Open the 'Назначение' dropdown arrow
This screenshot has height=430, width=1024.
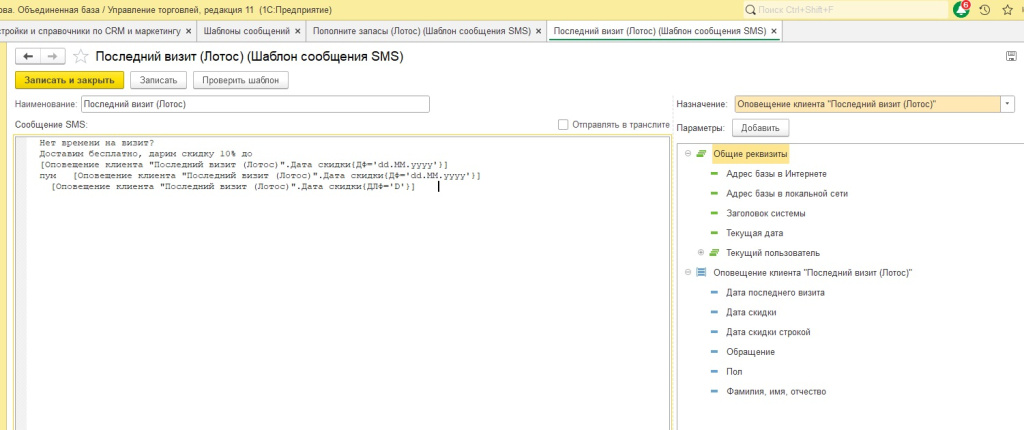click(x=1007, y=103)
